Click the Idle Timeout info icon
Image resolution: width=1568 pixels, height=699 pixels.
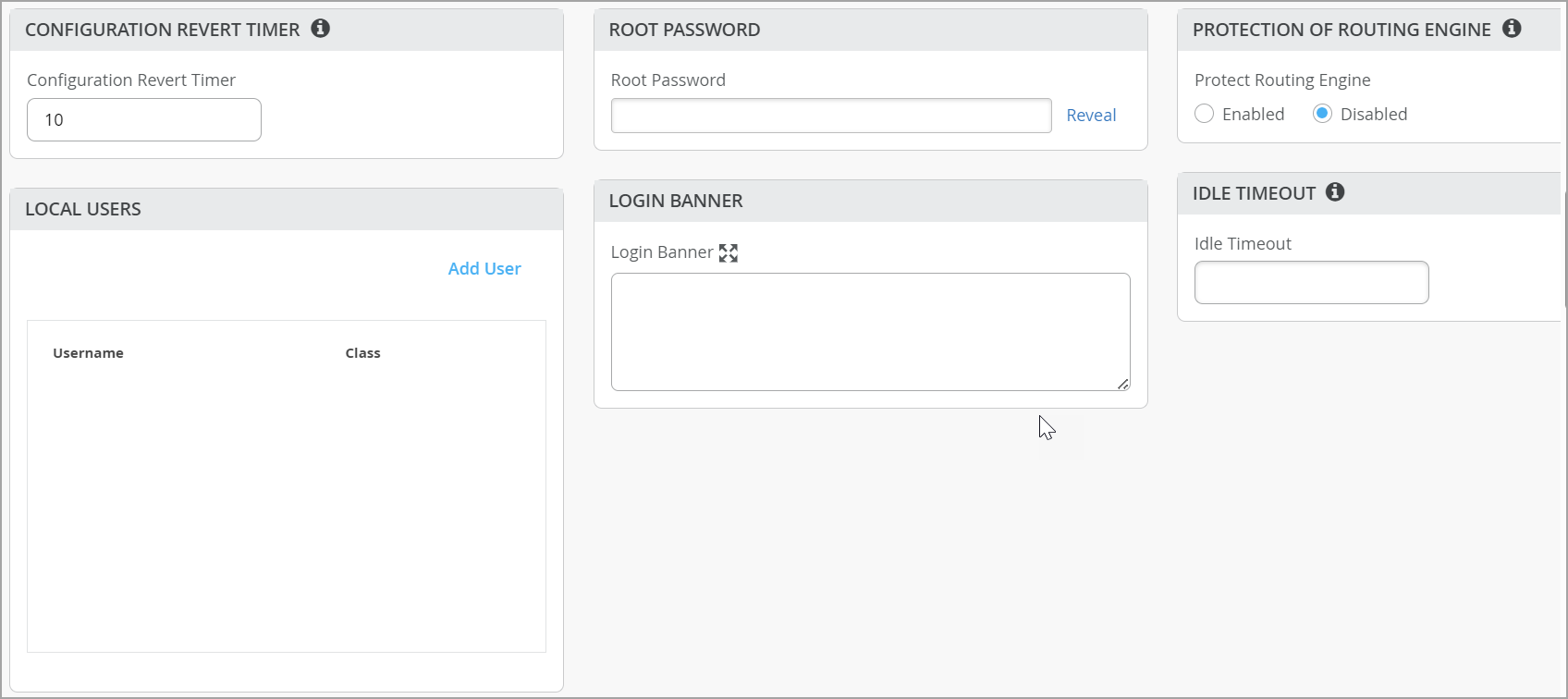click(1335, 192)
